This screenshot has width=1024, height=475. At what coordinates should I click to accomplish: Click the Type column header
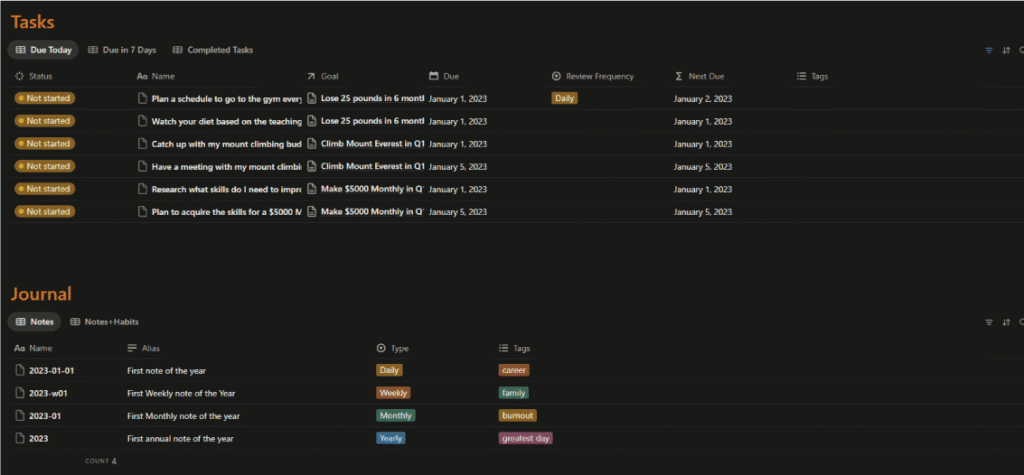393,348
